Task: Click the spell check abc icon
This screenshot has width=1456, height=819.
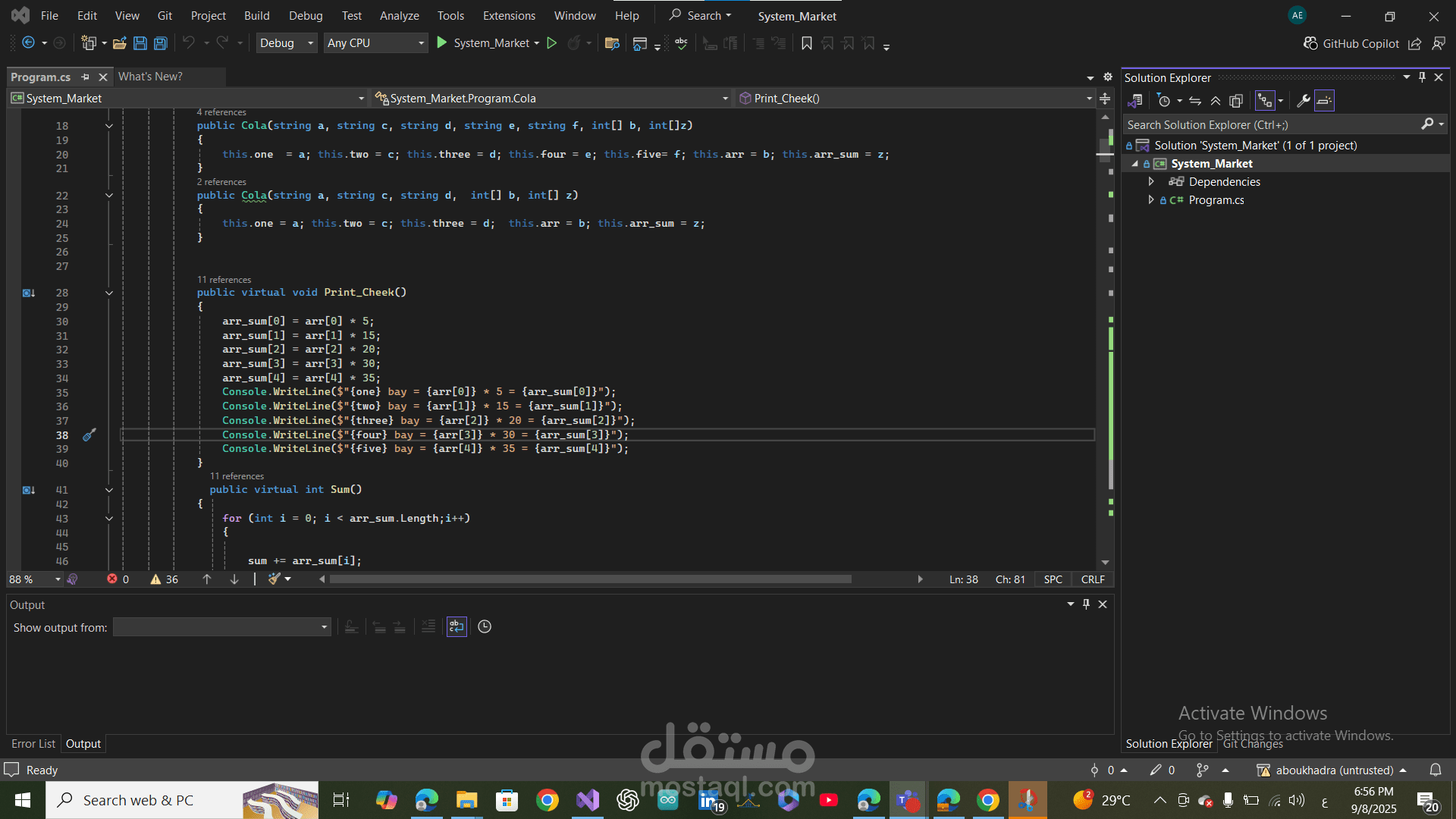Action: 681,43
